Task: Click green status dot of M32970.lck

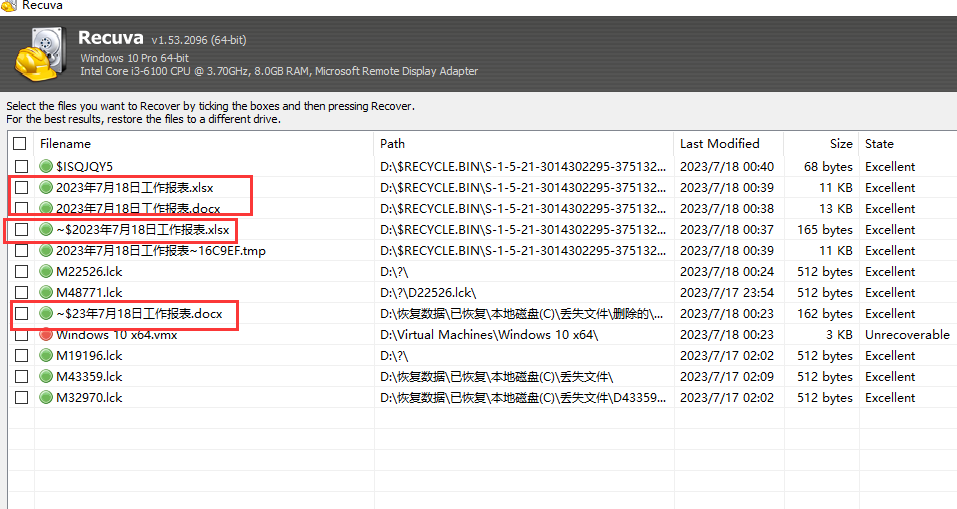Action: point(46,397)
